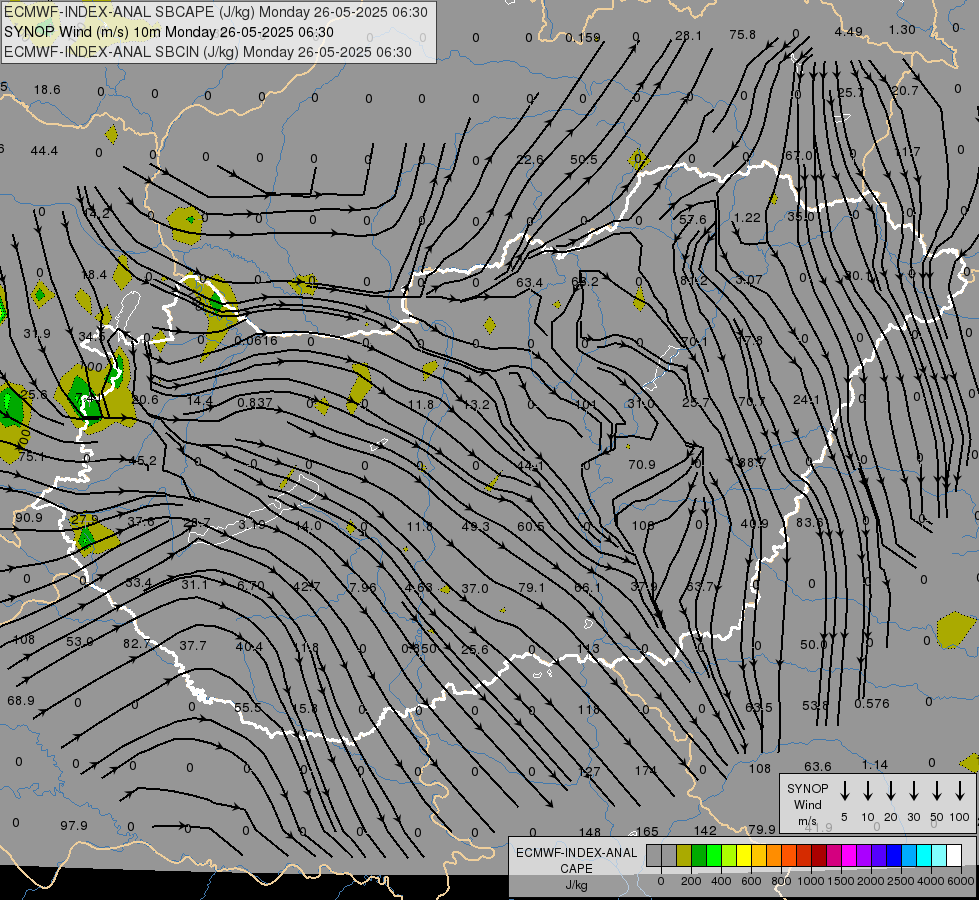979x900 pixels.
Task: Click the 800 tick label on CAPE scale
Action: click(x=781, y=881)
